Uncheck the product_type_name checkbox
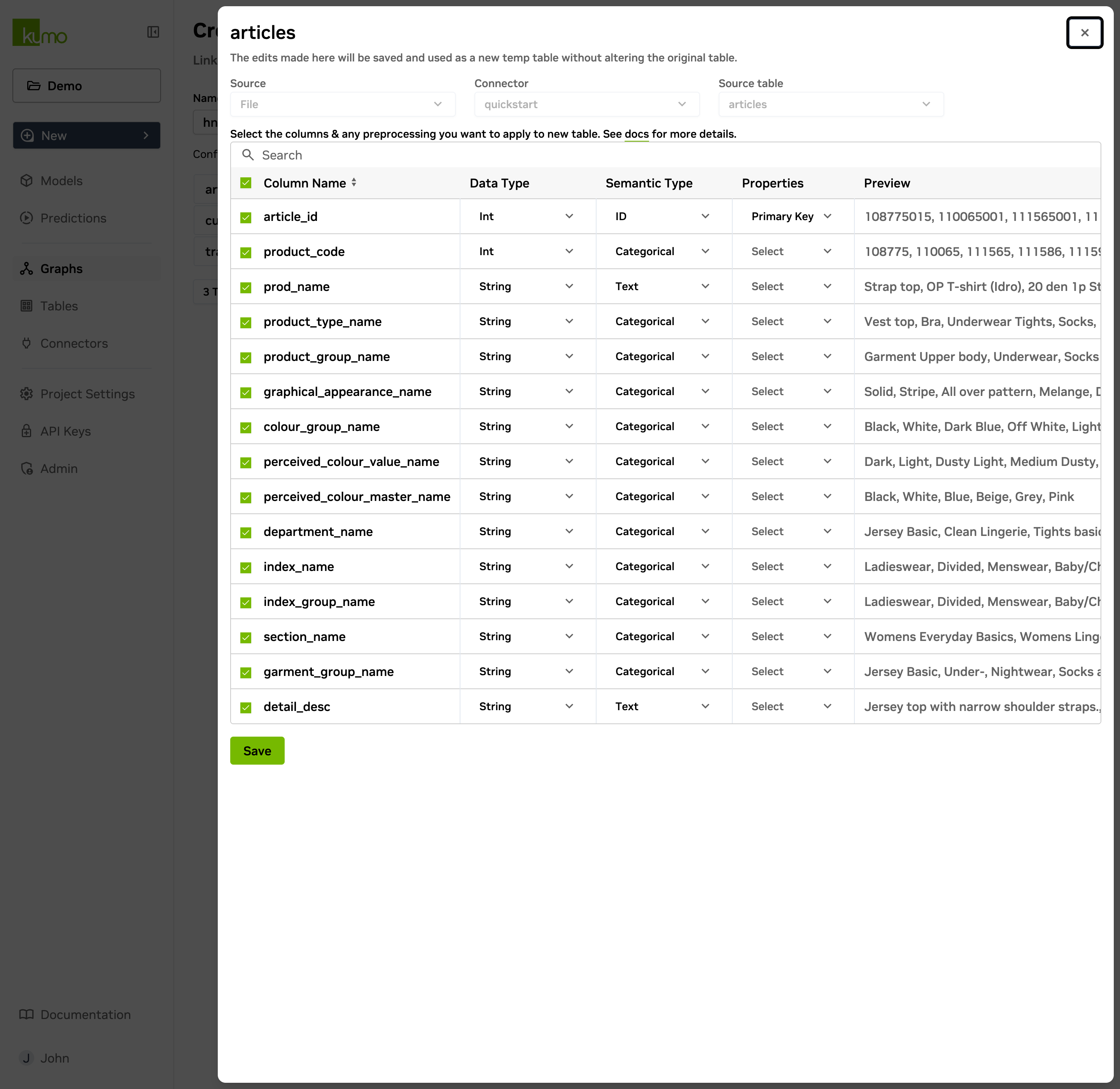 (x=246, y=322)
